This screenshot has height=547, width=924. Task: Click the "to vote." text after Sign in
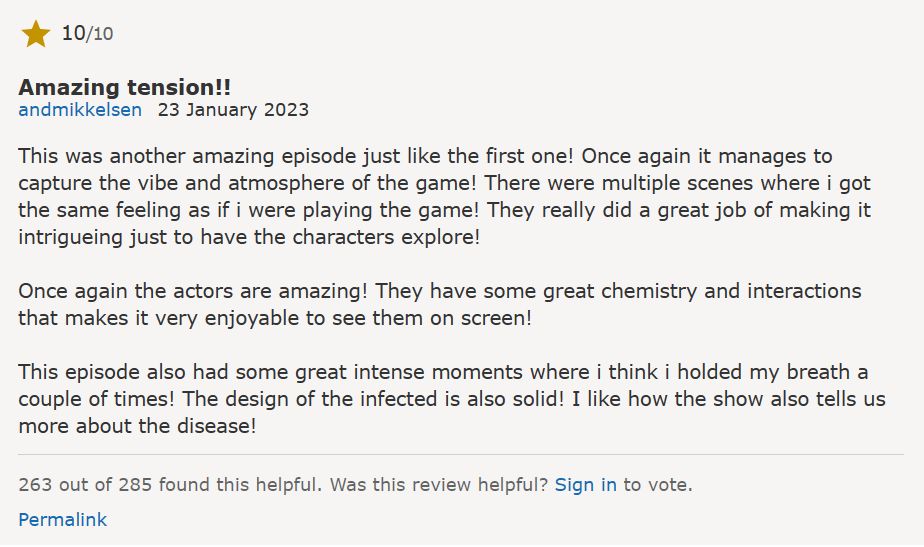point(658,485)
